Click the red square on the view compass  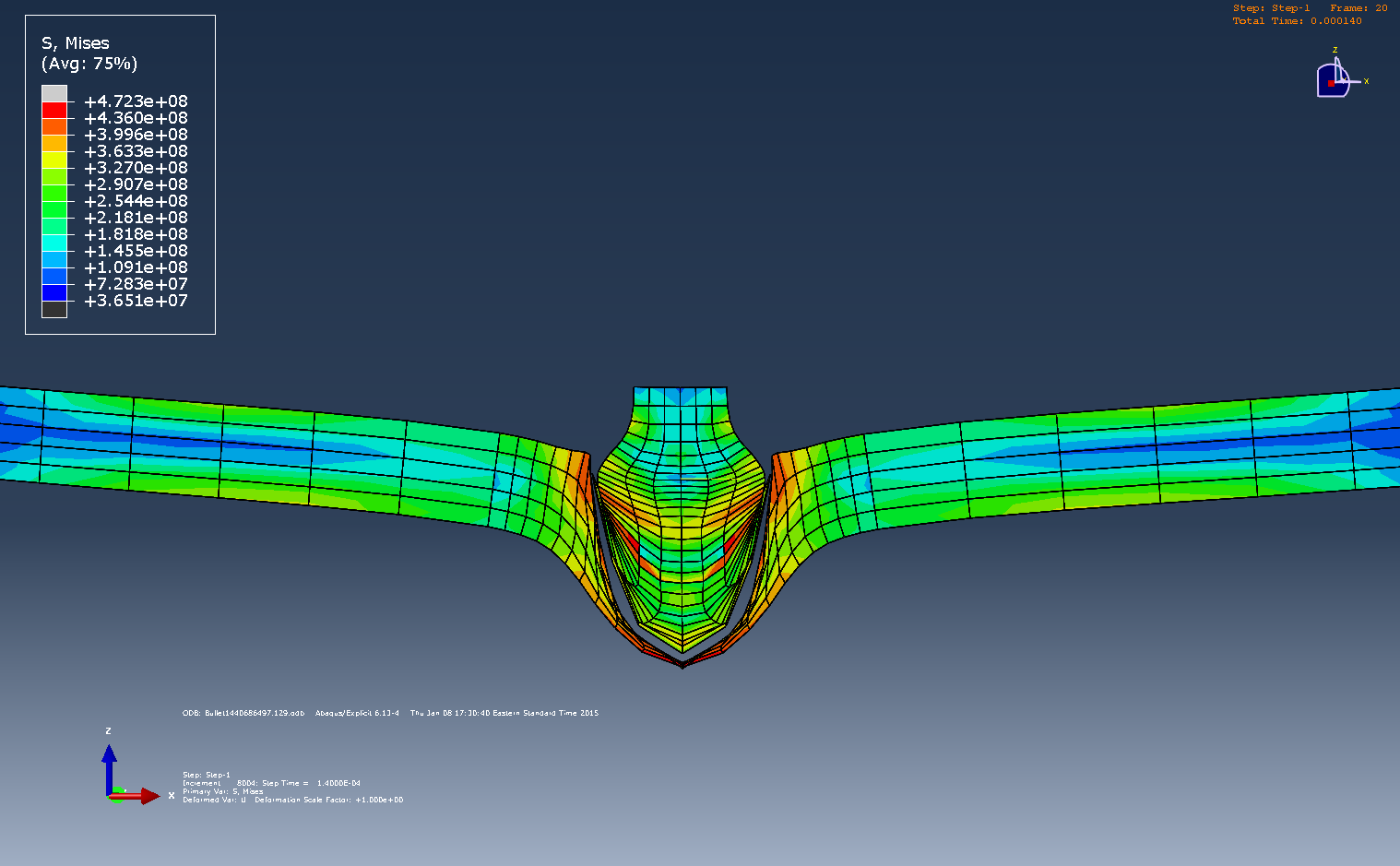1331,83
